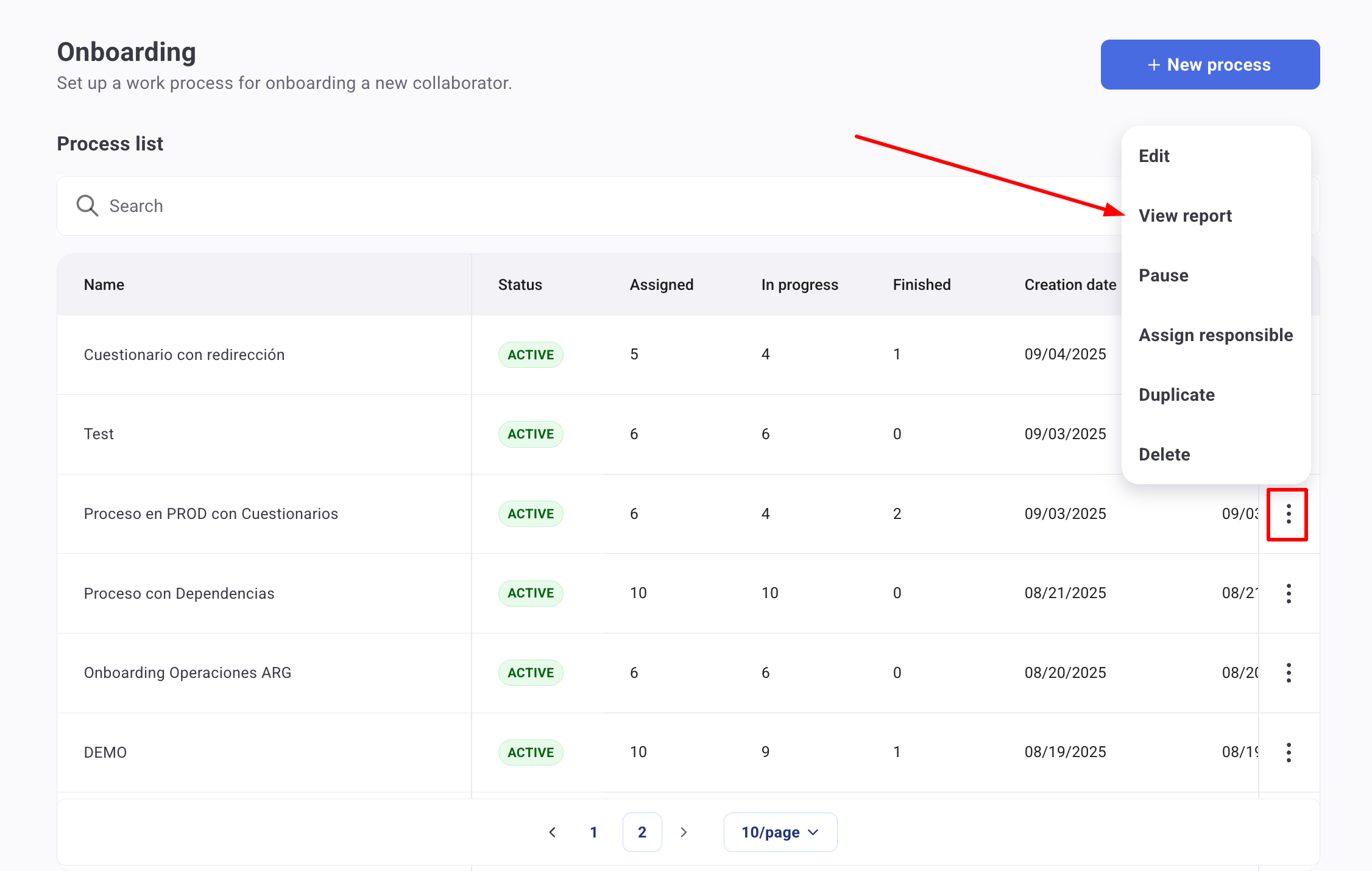Open three-dot menu for Onboarding Operaciones ARG

pyautogui.click(x=1288, y=672)
